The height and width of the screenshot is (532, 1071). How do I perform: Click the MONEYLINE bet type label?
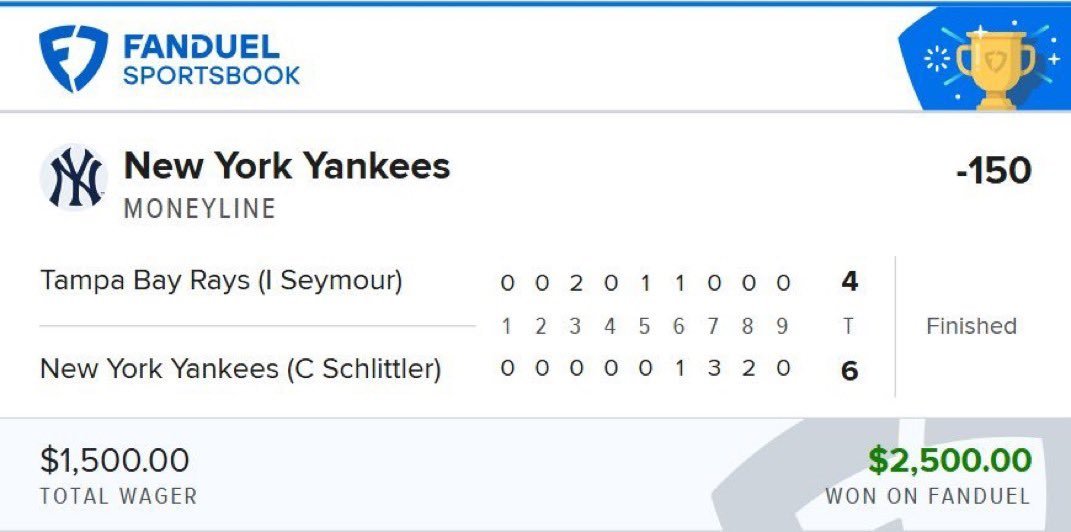pos(199,208)
